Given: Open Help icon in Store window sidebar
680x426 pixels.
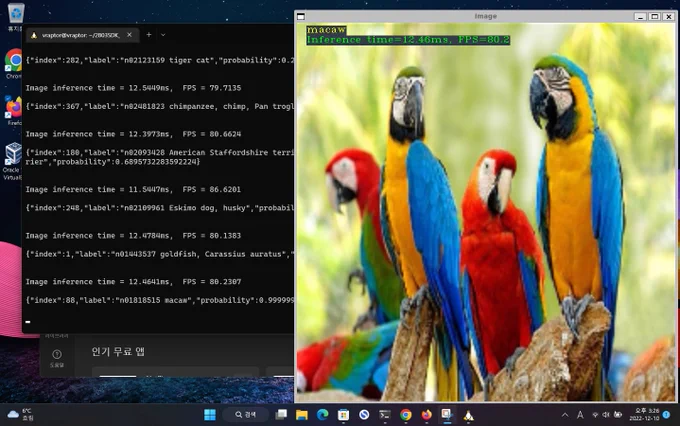Looking at the screenshot, I should click(57, 358).
